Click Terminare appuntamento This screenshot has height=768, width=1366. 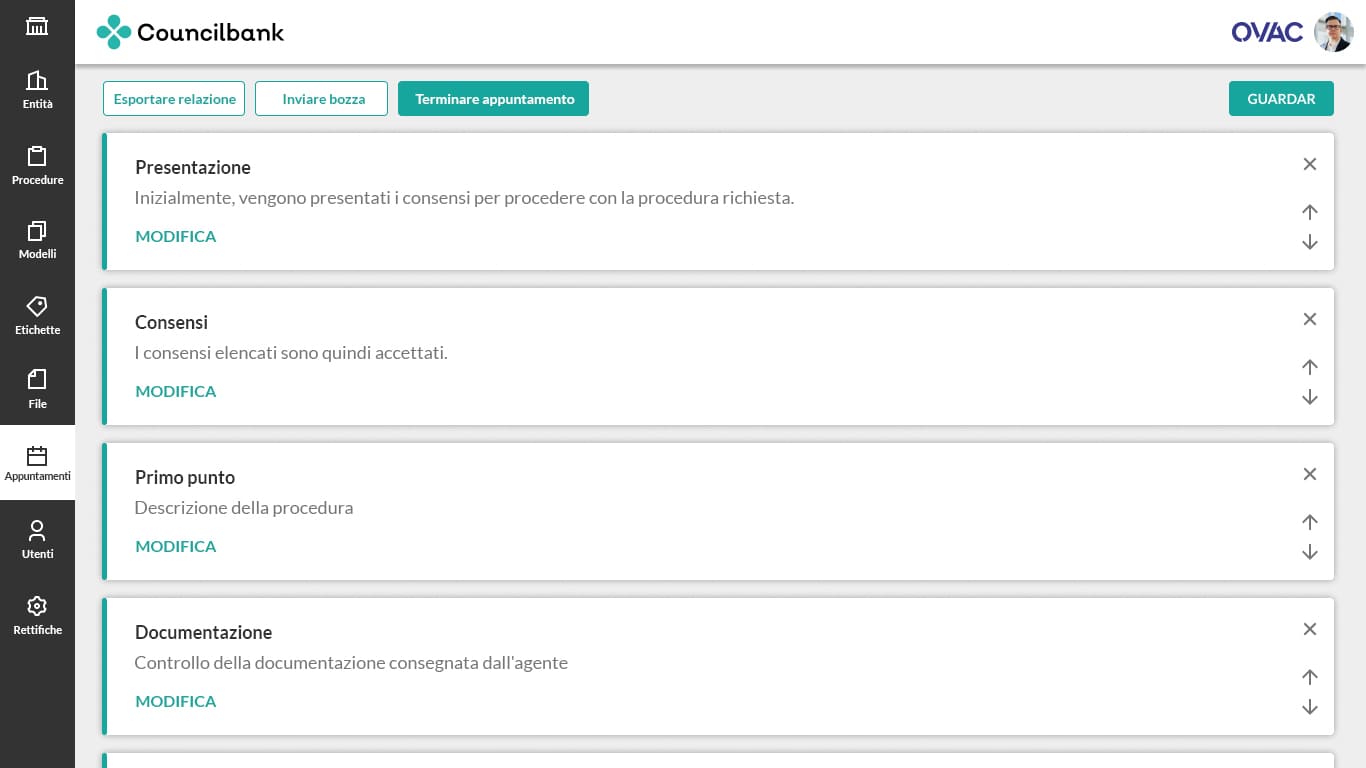point(493,99)
